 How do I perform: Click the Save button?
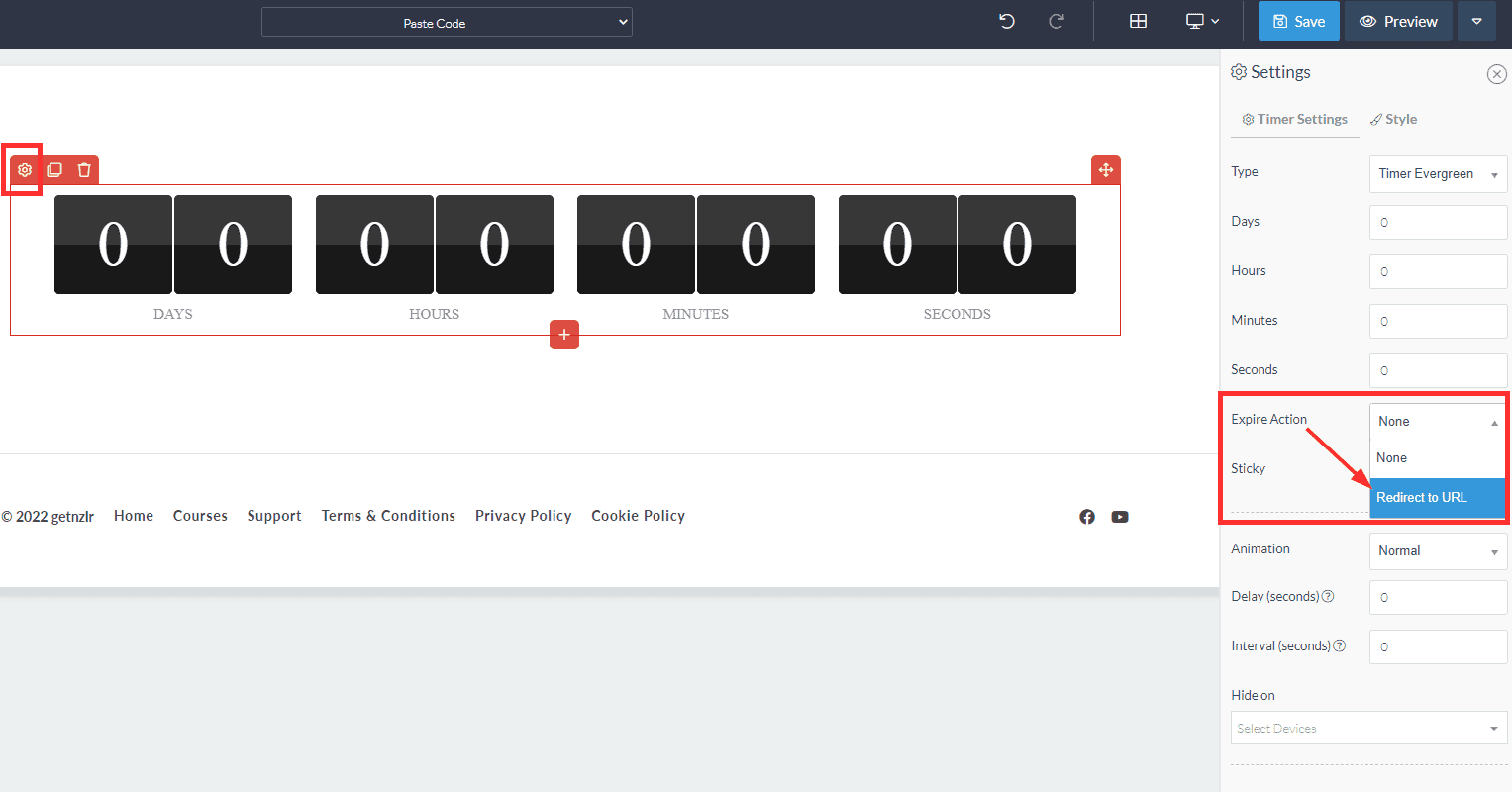click(x=1298, y=20)
